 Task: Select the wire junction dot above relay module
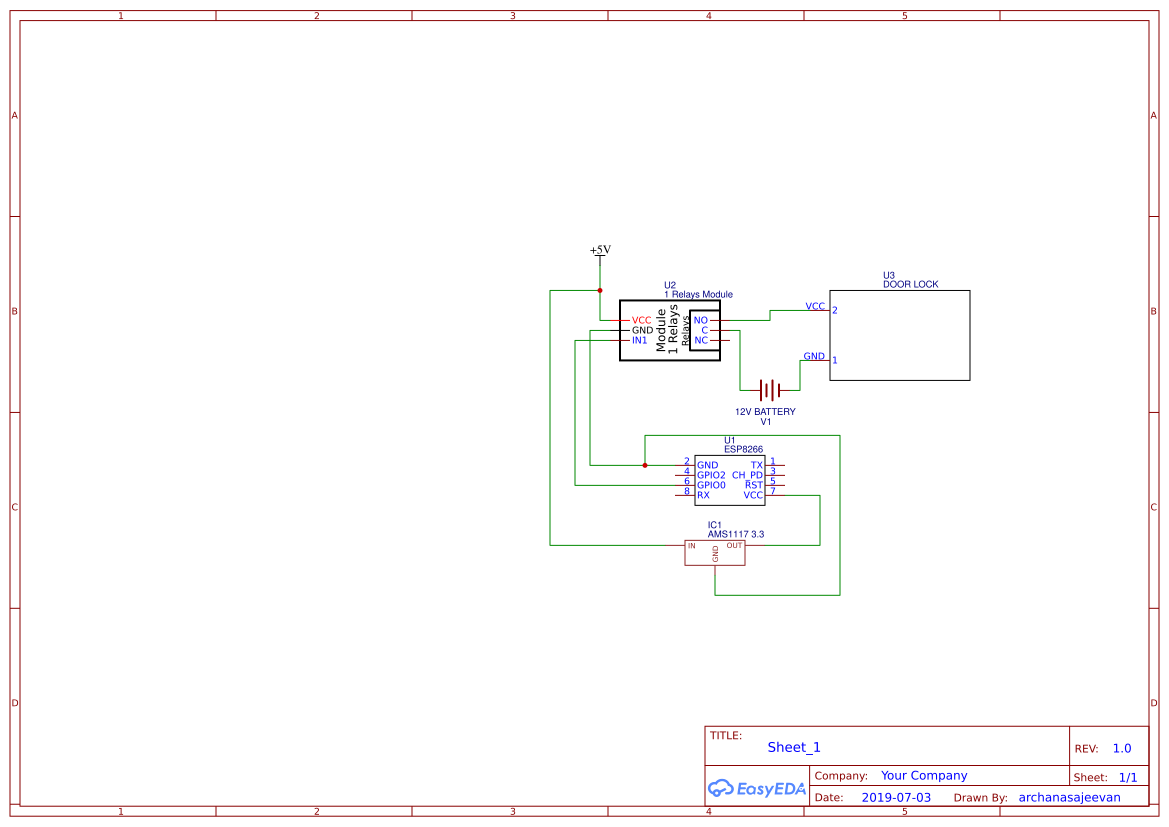pos(599,291)
